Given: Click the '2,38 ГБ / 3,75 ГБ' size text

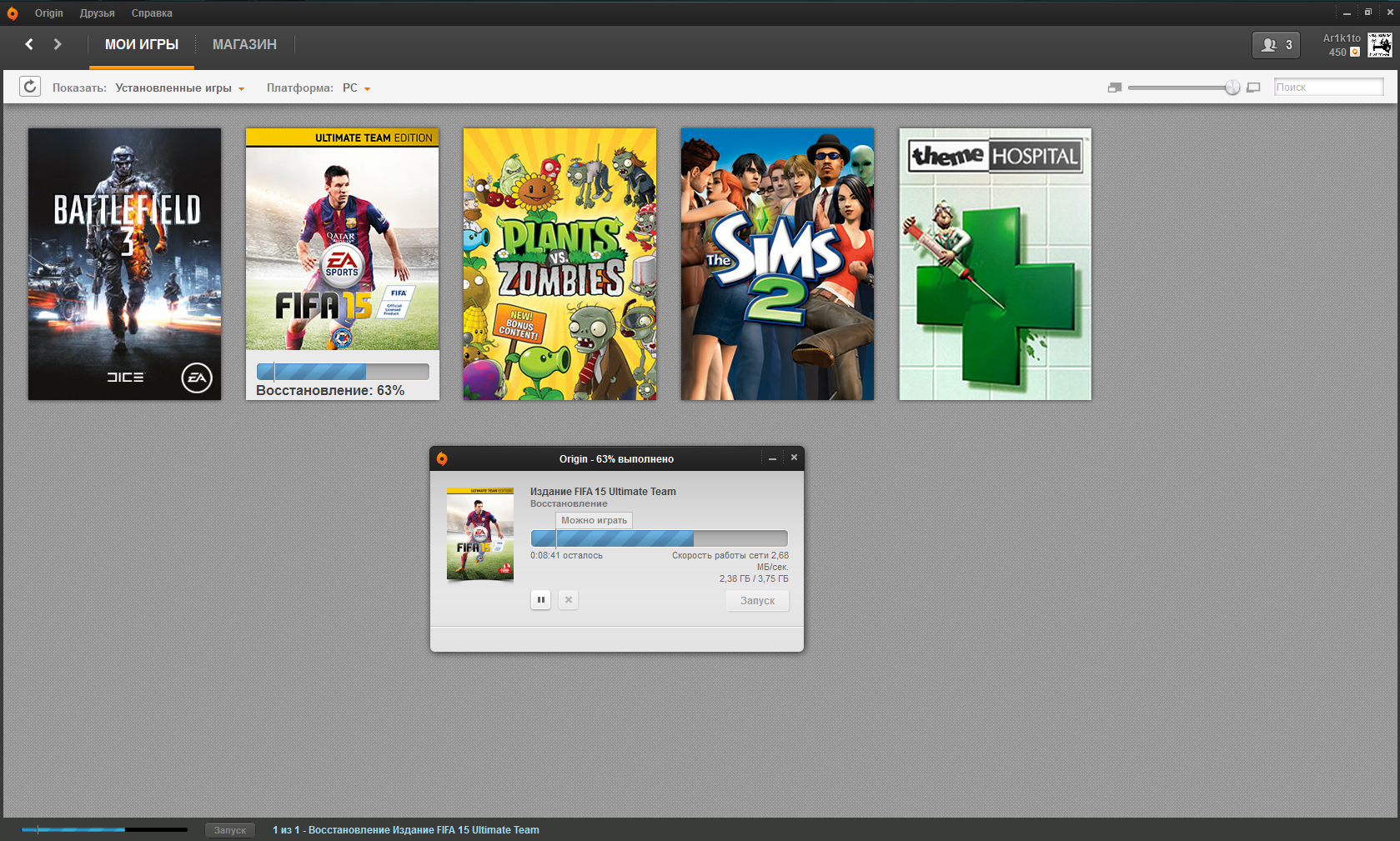Looking at the screenshot, I should tap(754, 578).
